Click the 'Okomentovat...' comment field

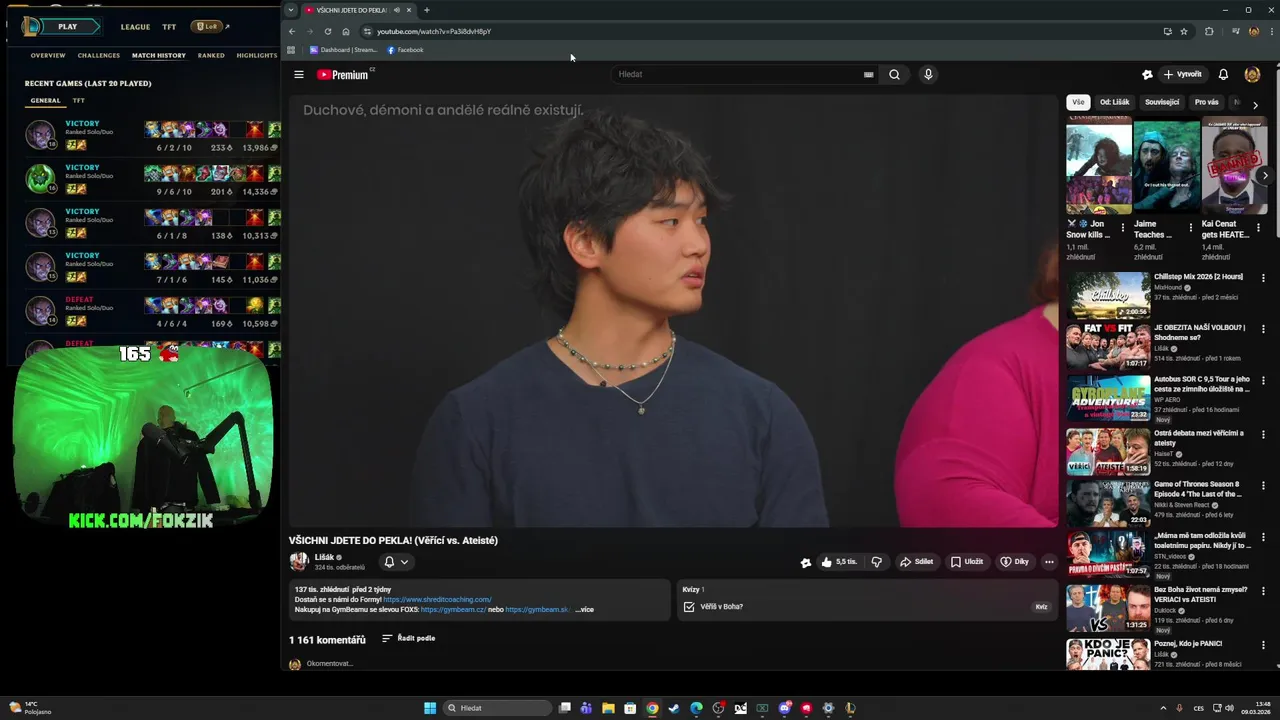(x=330, y=664)
